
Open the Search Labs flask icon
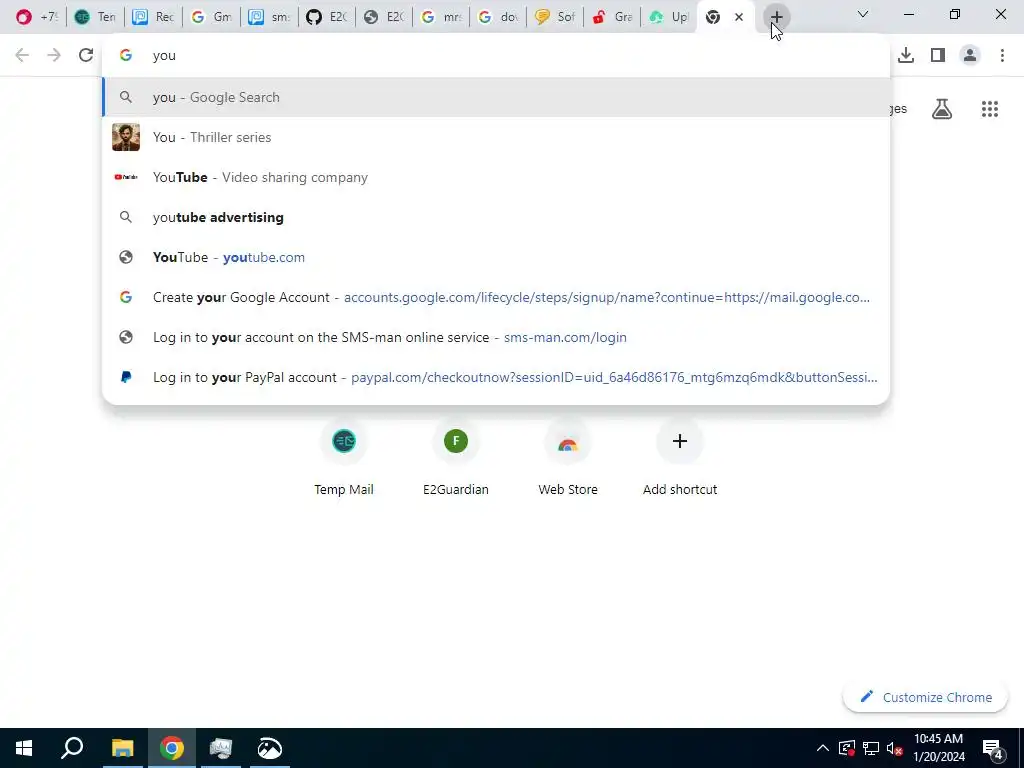click(x=942, y=109)
